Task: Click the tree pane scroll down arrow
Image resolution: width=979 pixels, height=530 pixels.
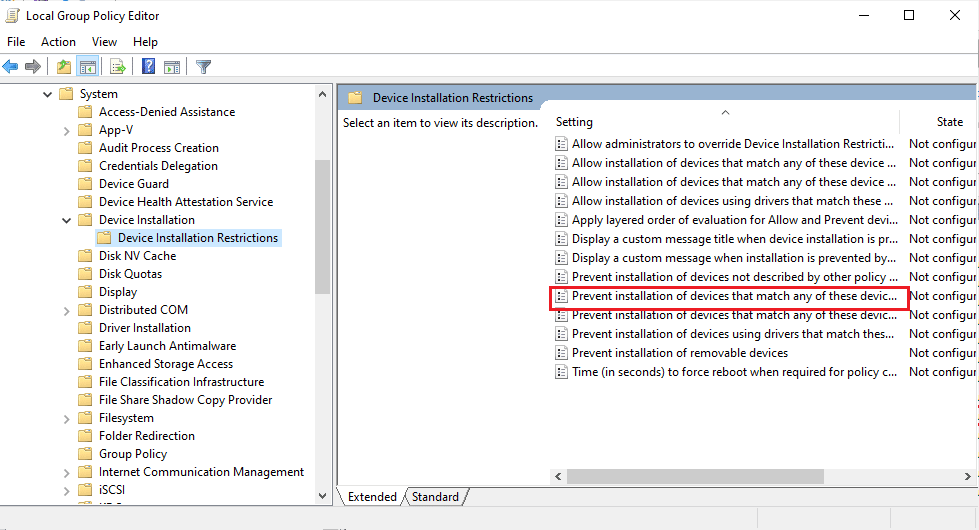Action: pos(322,496)
